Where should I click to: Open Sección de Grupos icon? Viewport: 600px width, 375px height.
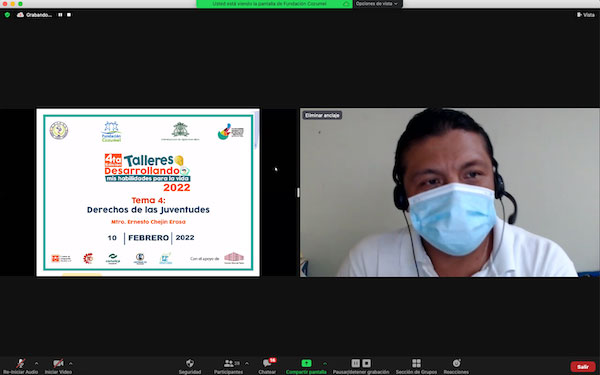pos(416,363)
